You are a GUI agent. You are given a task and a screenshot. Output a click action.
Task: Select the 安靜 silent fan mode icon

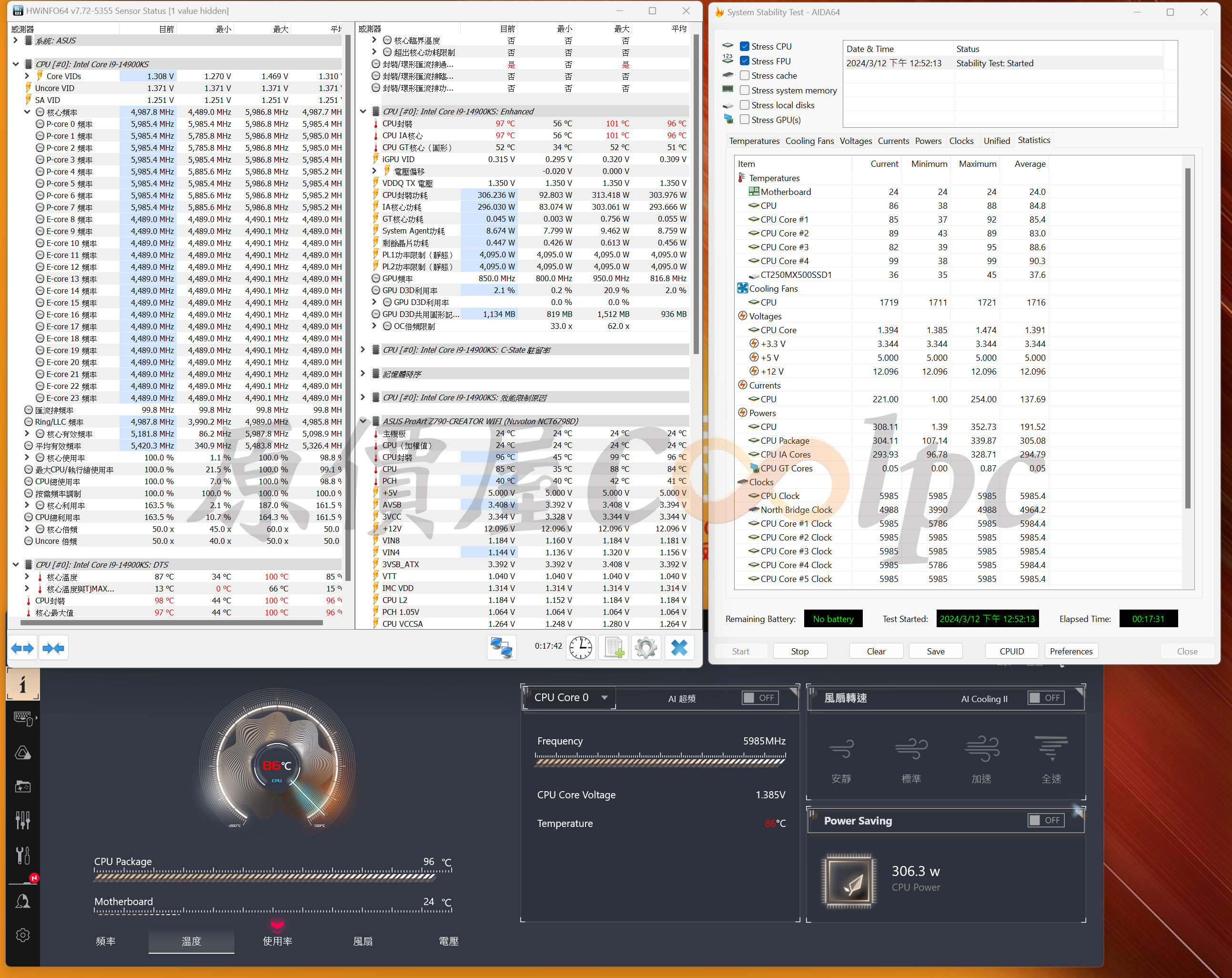[841, 749]
